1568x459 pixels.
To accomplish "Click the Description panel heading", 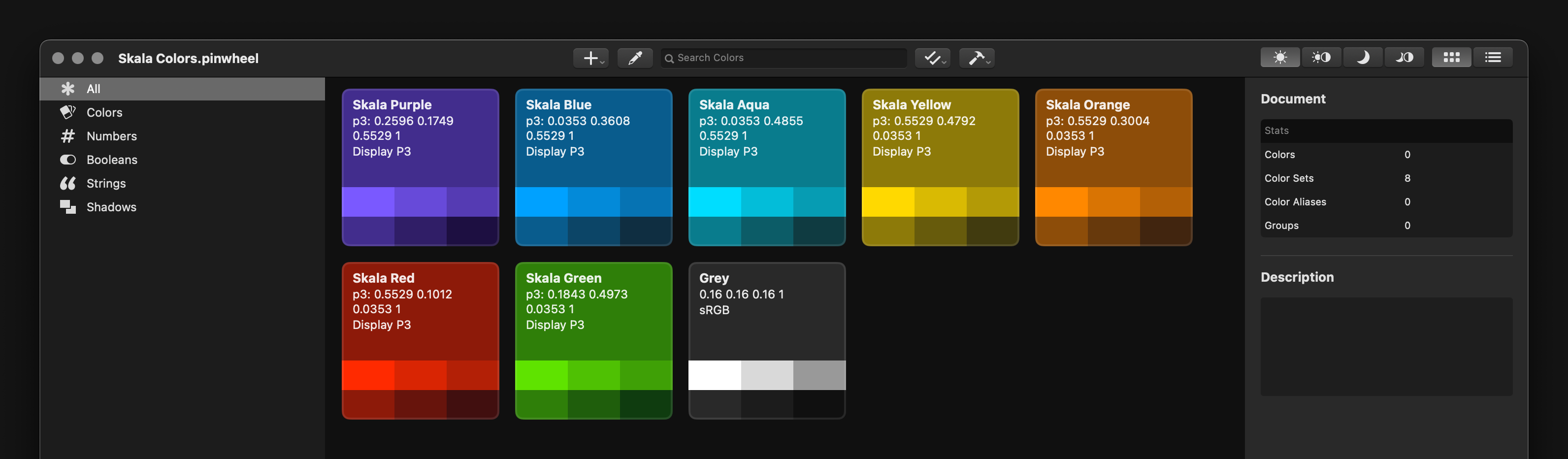I will coord(1297,277).
